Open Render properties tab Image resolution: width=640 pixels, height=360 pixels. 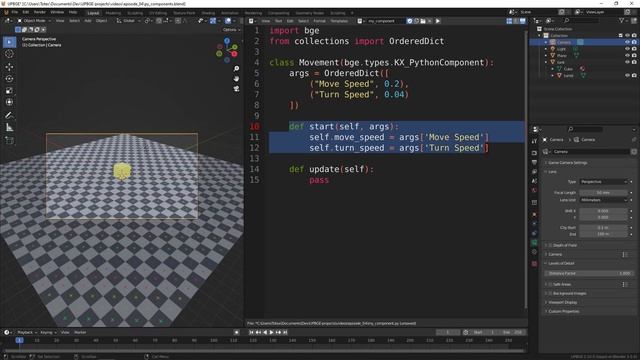point(534,152)
